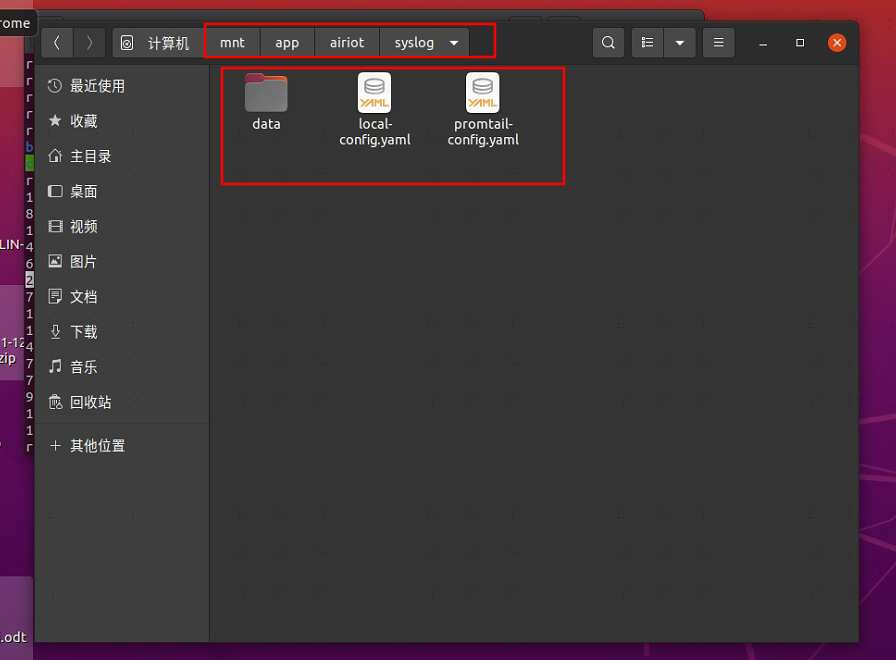Image resolution: width=896 pixels, height=660 pixels.
Task: Open 收藏 starred items in sidebar
Action: click(x=84, y=121)
